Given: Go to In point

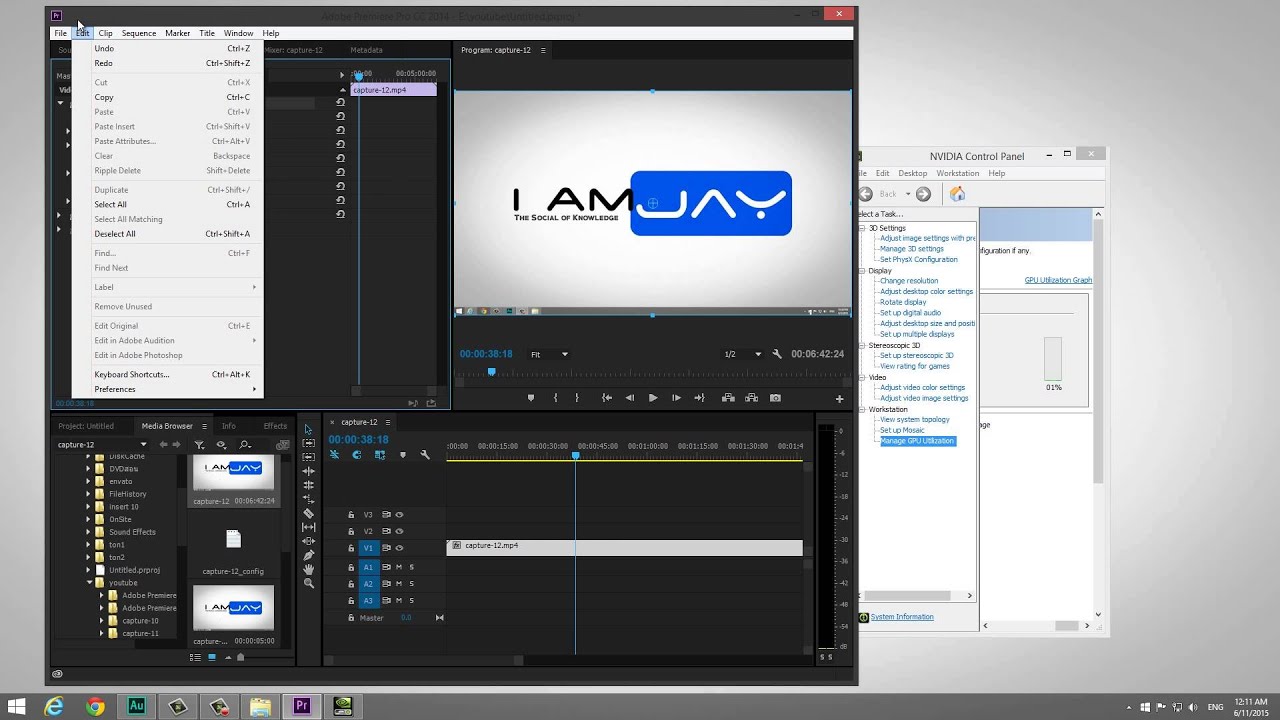Looking at the screenshot, I should pos(606,398).
